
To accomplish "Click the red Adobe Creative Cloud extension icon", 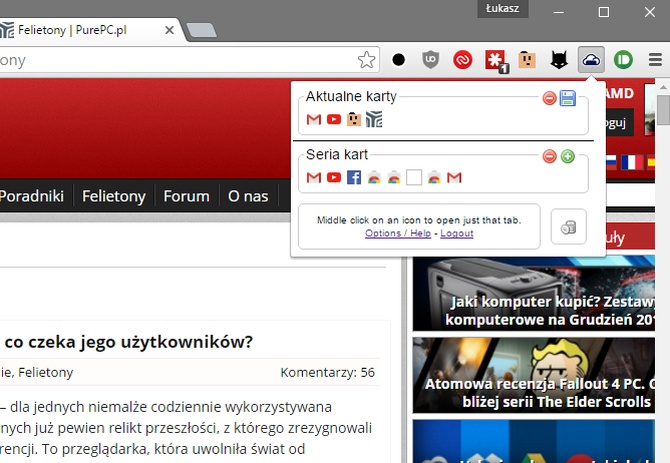I will [x=462, y=60].
